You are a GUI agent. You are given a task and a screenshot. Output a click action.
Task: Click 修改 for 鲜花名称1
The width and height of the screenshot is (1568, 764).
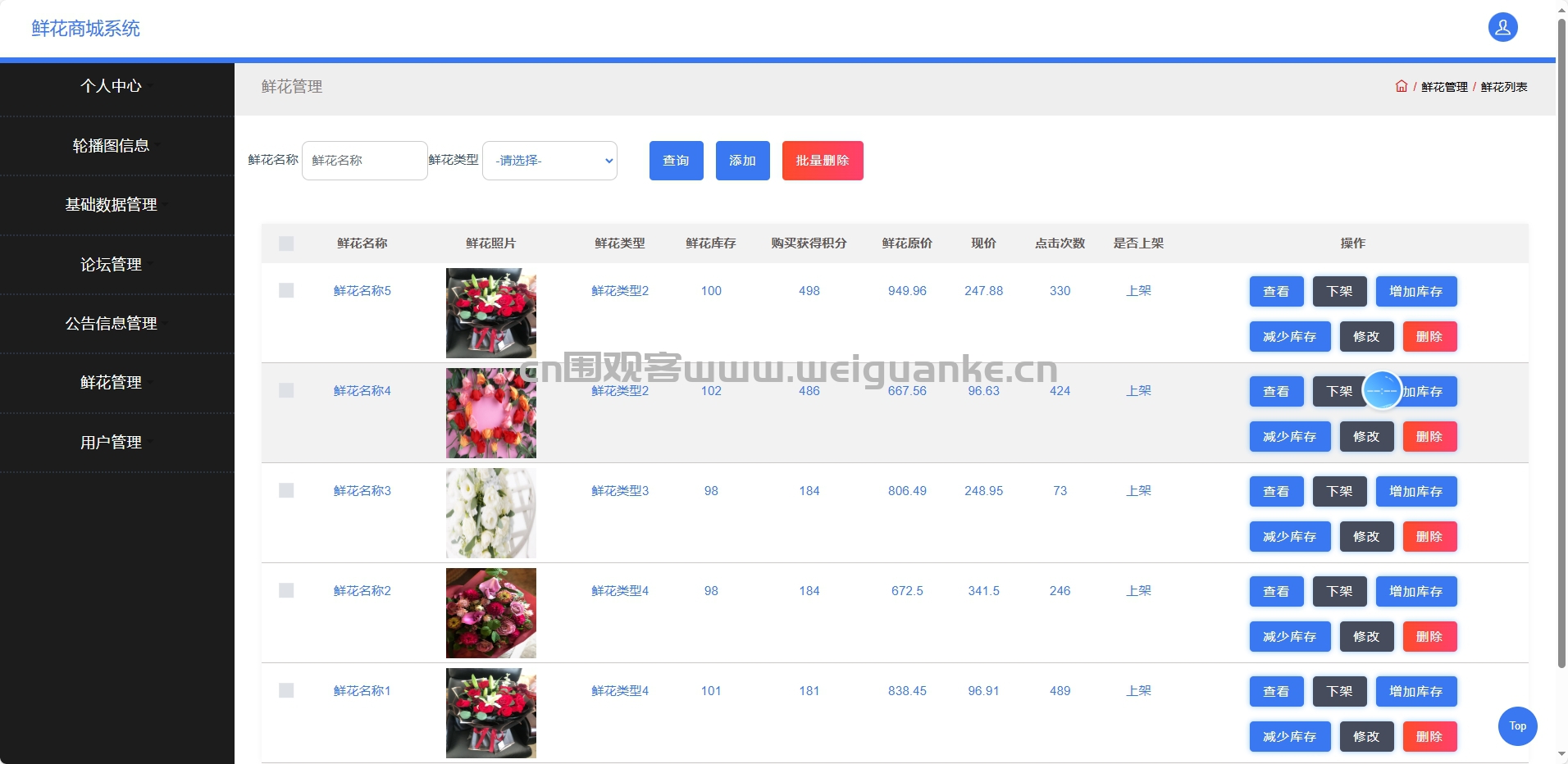pyautogui.click(x=1366, y=736)
